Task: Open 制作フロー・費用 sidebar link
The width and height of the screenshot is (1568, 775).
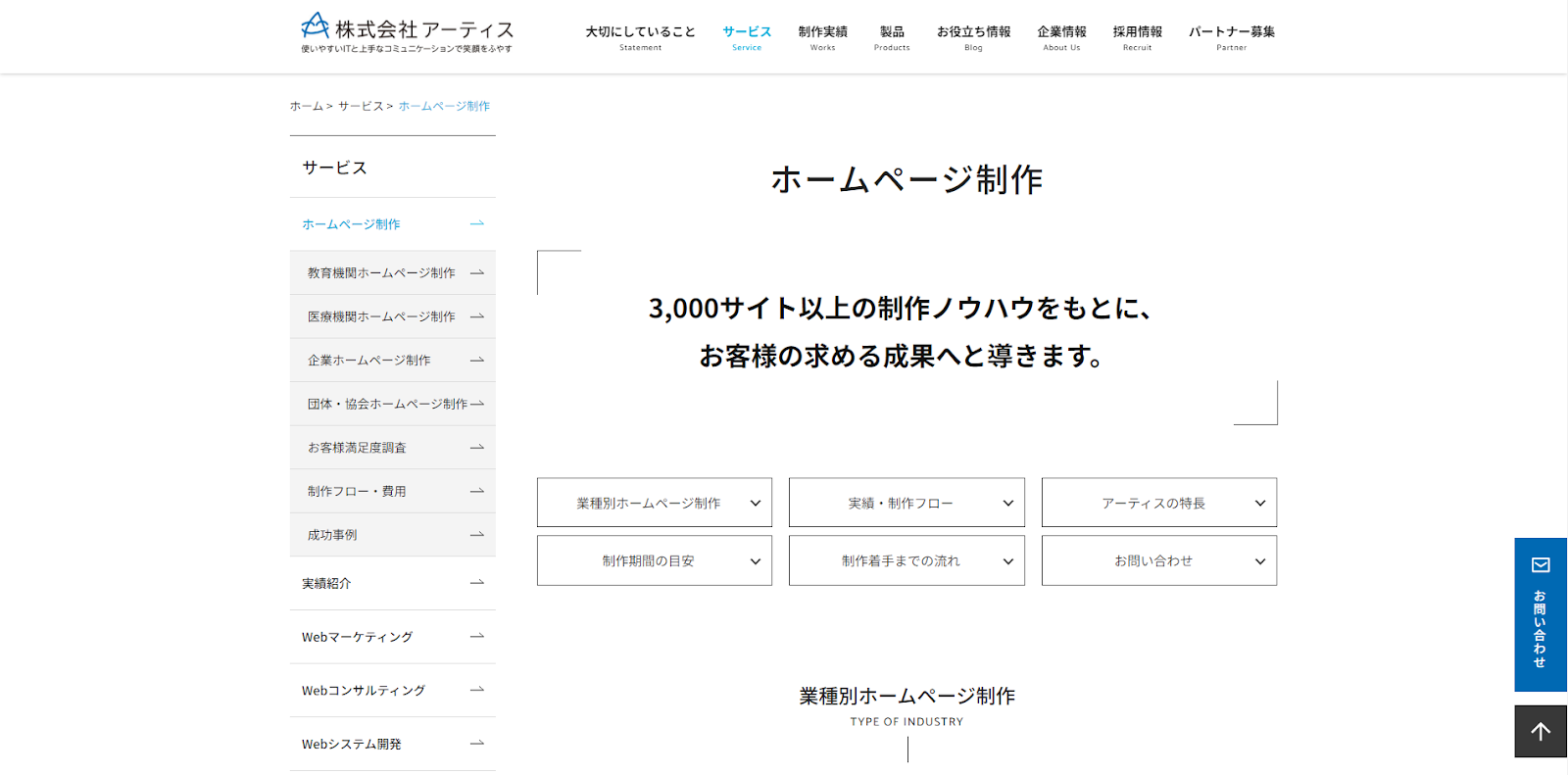Action: pos(393,491)
